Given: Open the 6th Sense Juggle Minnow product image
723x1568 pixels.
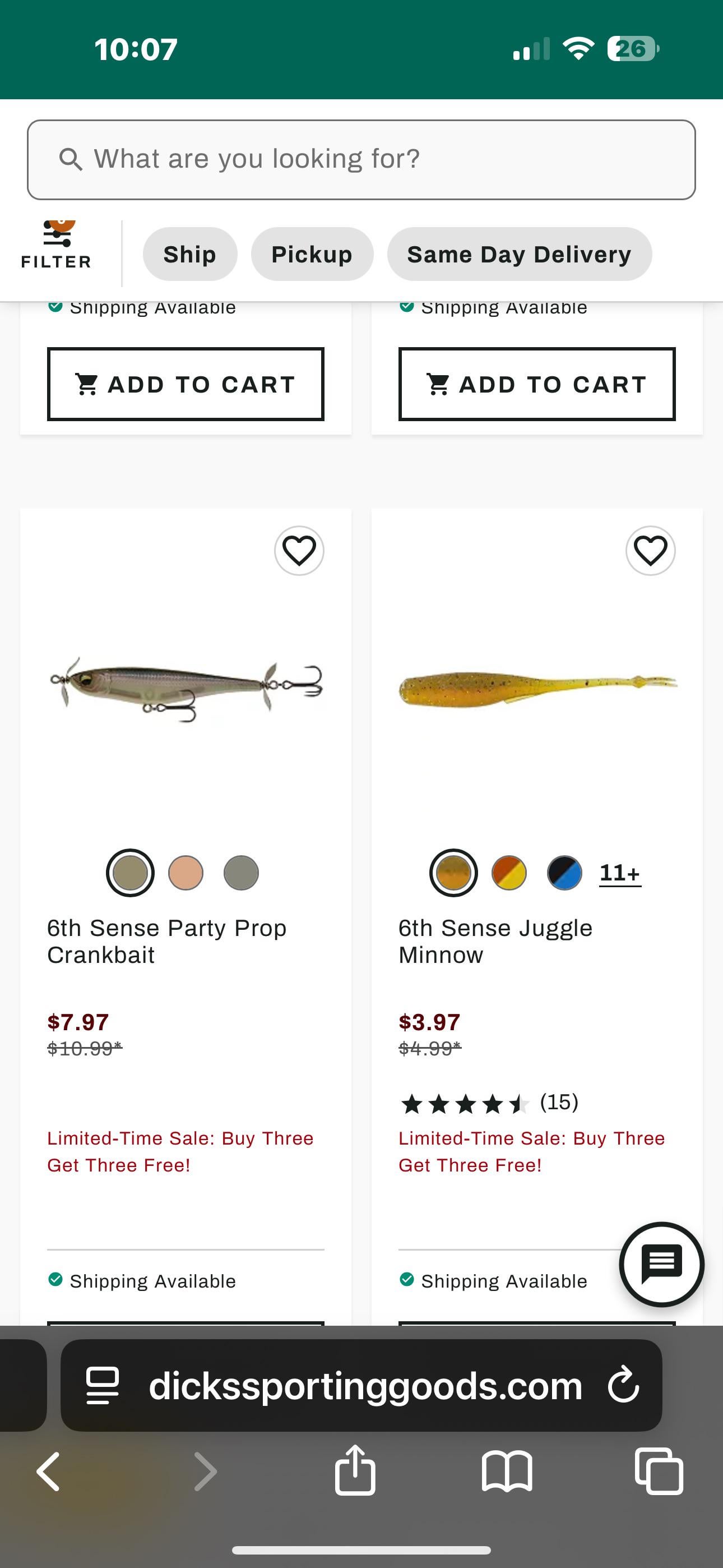Looking at the screenshot, I should click(x=537, y=688).
